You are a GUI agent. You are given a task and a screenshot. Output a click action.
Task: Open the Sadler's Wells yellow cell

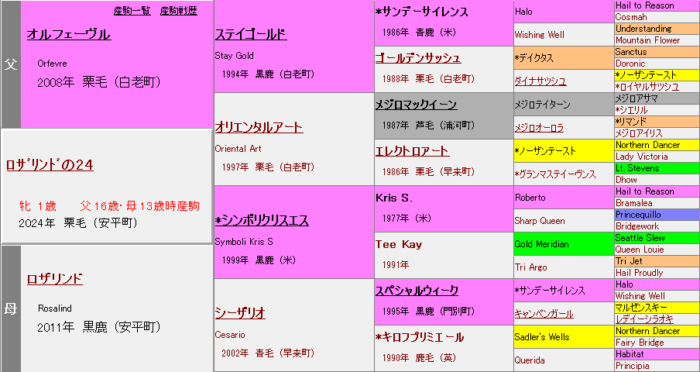[564, 337]
